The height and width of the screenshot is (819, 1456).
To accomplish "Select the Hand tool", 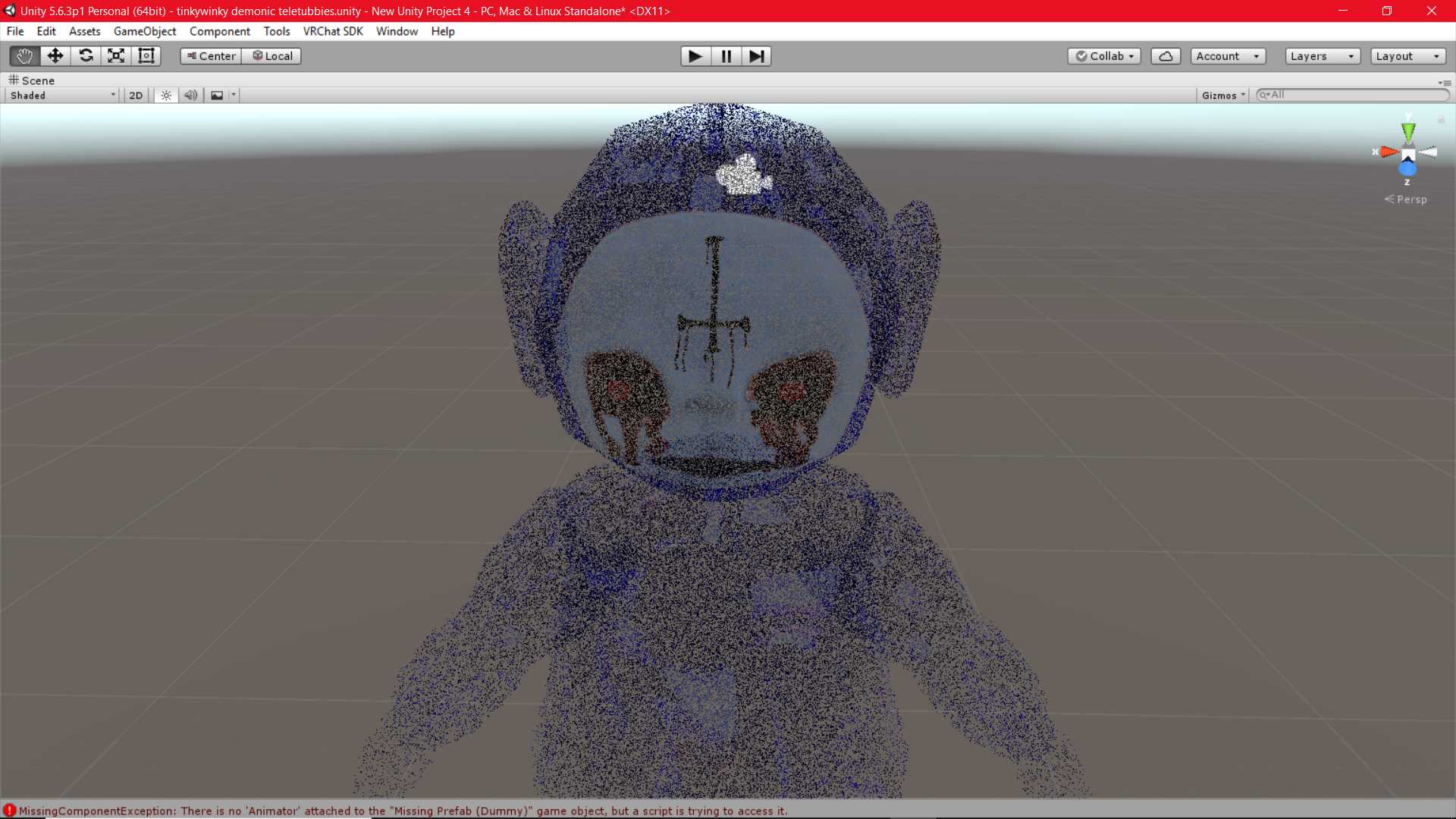I will [24, 56].
